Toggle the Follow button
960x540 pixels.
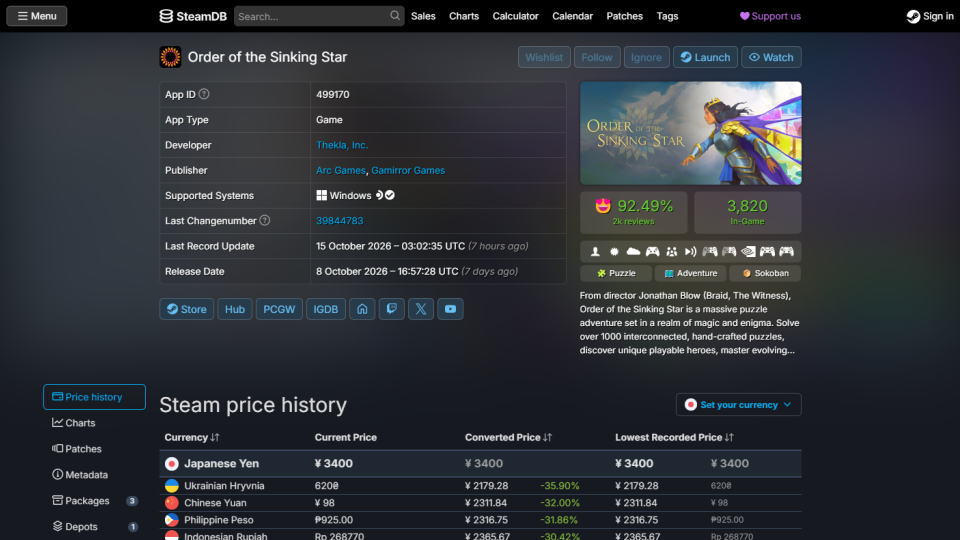click(x=596, y=57)
